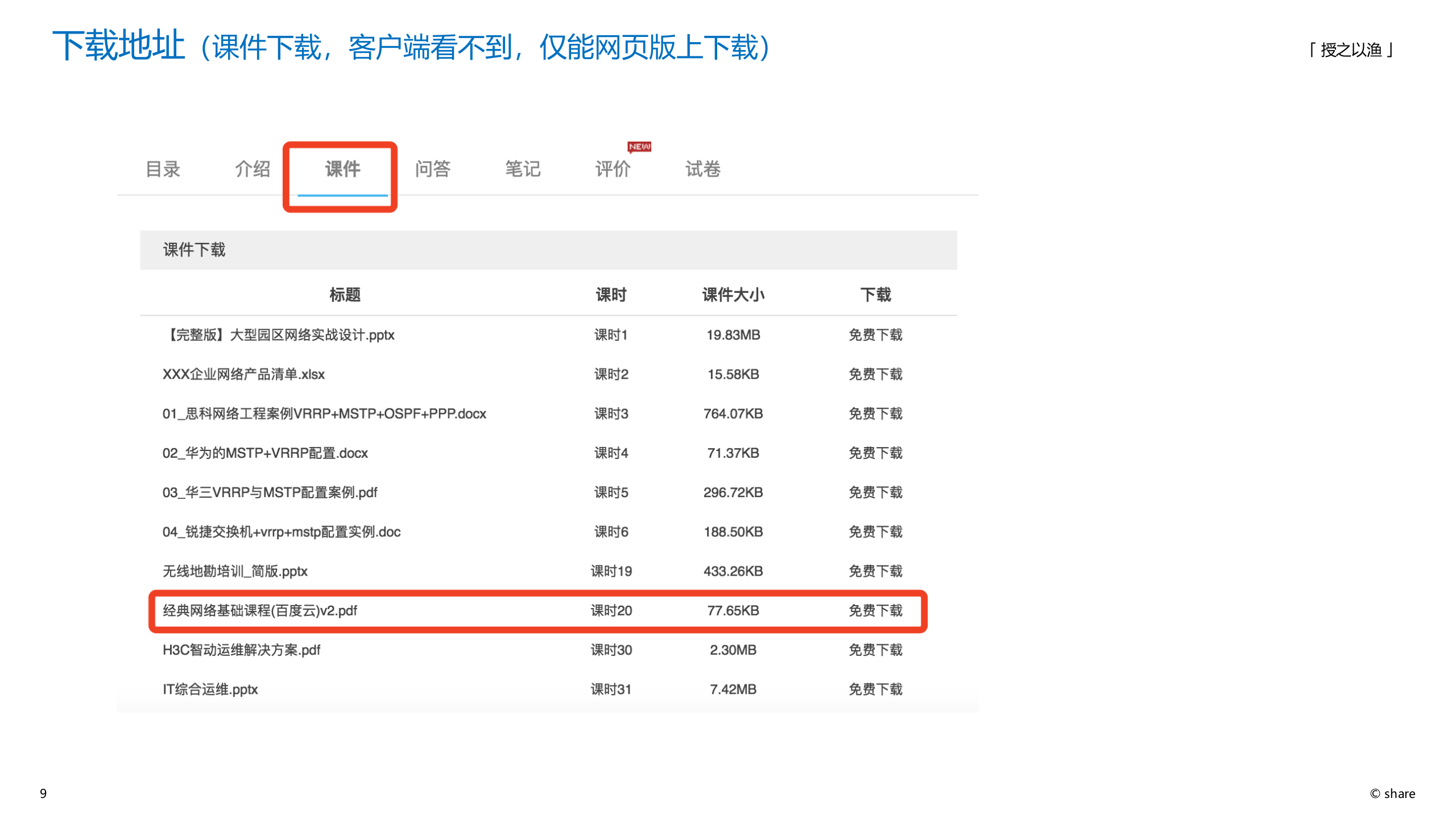Download IT综合运维.pptx for 课时31
This screenshot has width=1456, height=819.
click(875, 689)
